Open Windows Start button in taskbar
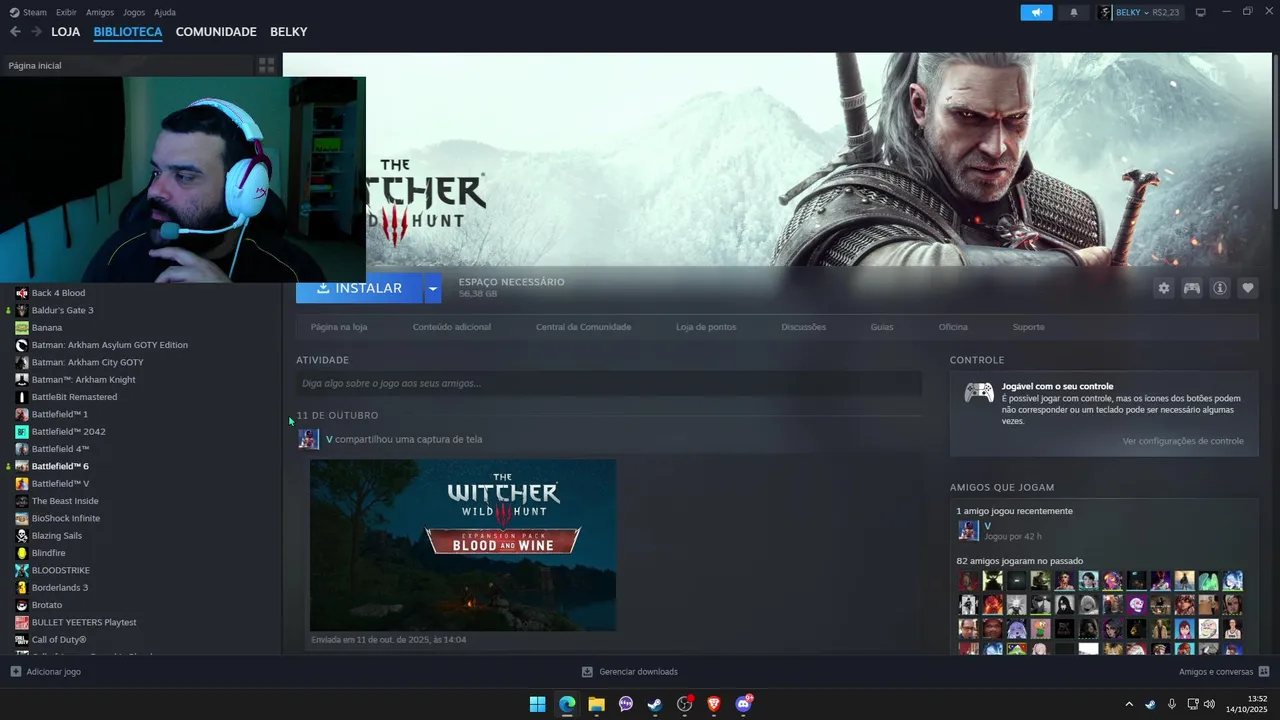Screen dimensions: 1280x720 point(538,704)
